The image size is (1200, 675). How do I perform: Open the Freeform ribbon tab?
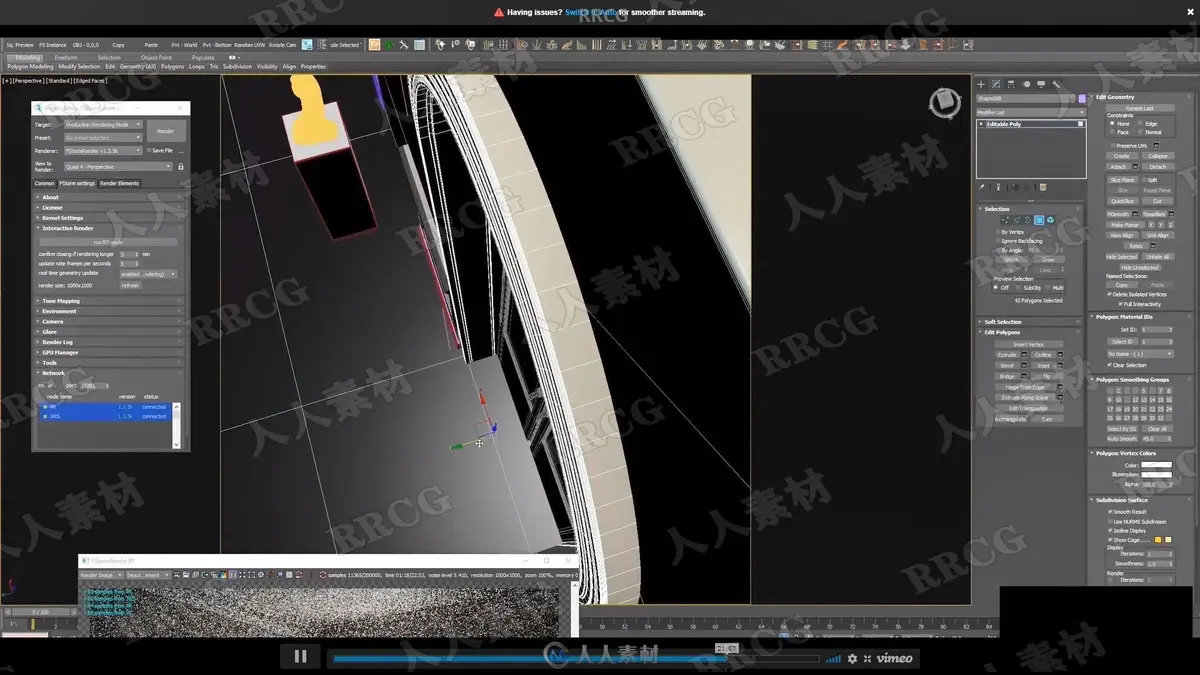(66, 58)
